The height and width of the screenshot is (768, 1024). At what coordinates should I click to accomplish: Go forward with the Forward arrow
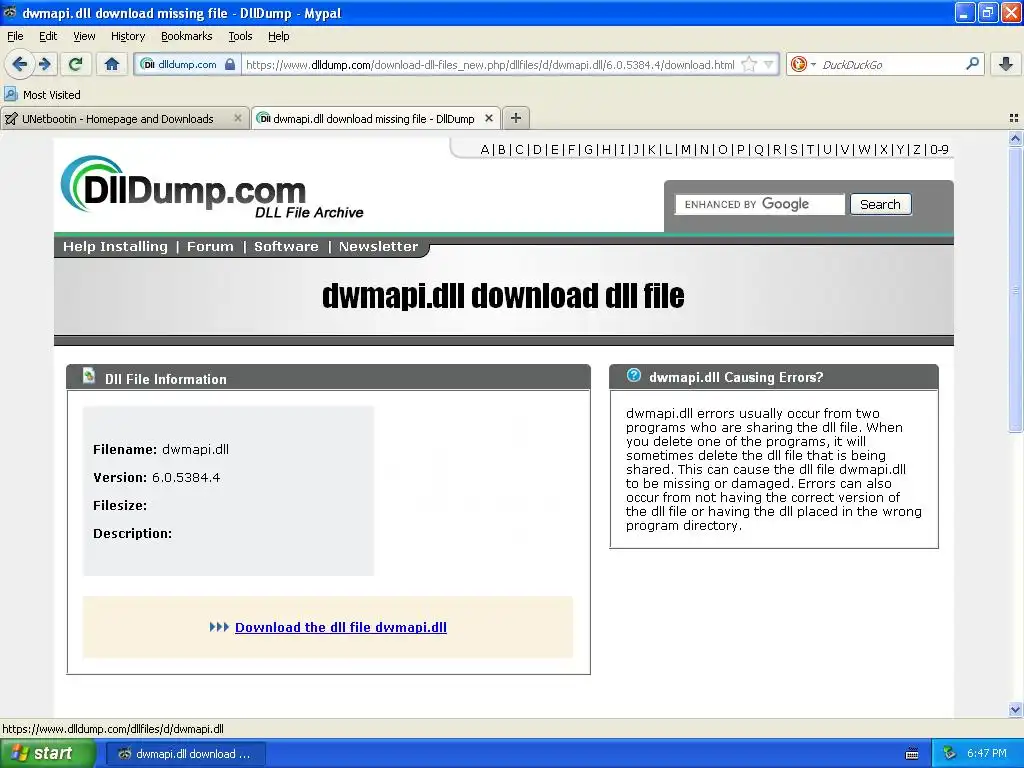click(x=45, y=64)
